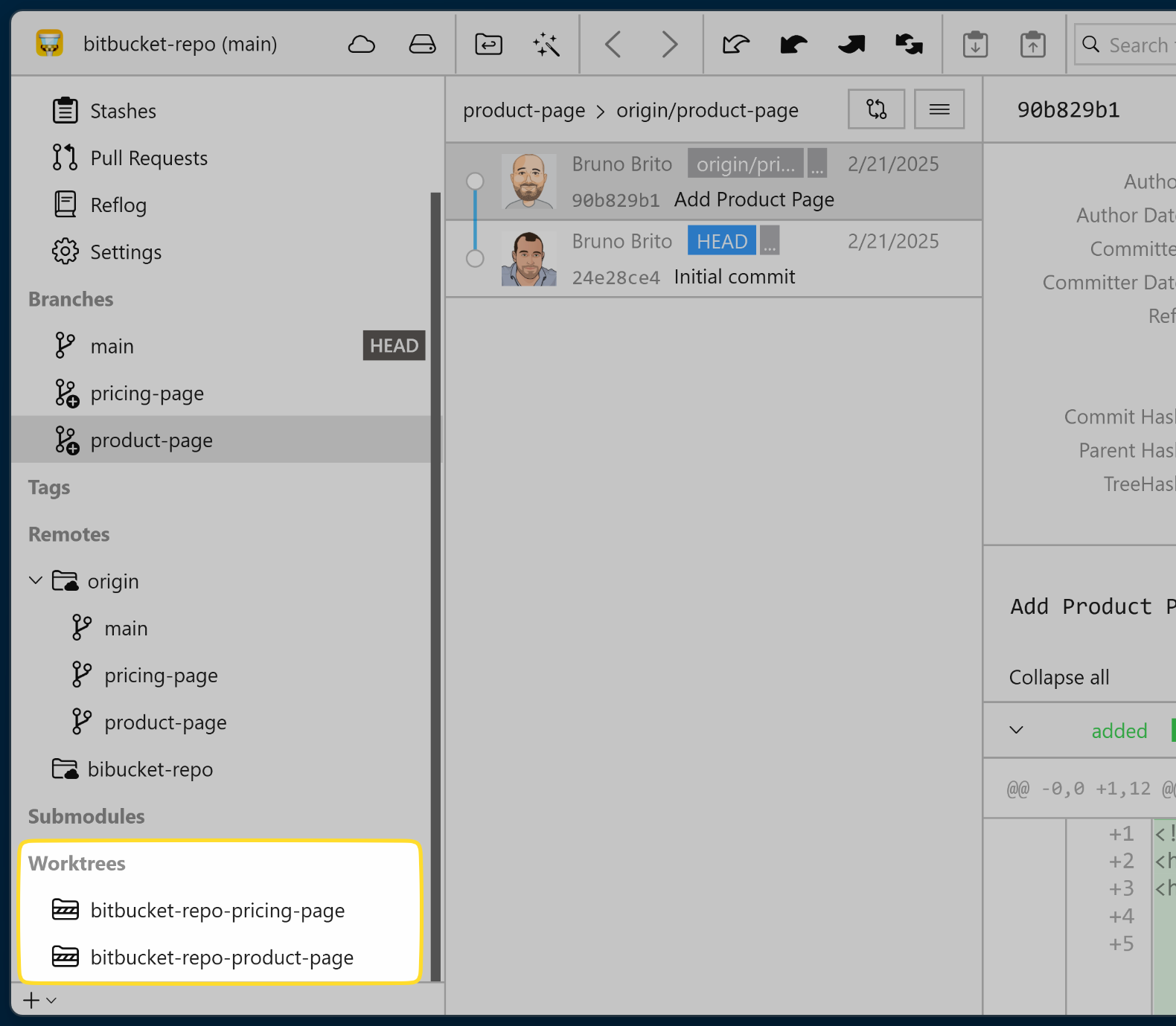Open the local repositories drive icon
This screenshot has height=1026, width=1176.
[x=422, y=45]
